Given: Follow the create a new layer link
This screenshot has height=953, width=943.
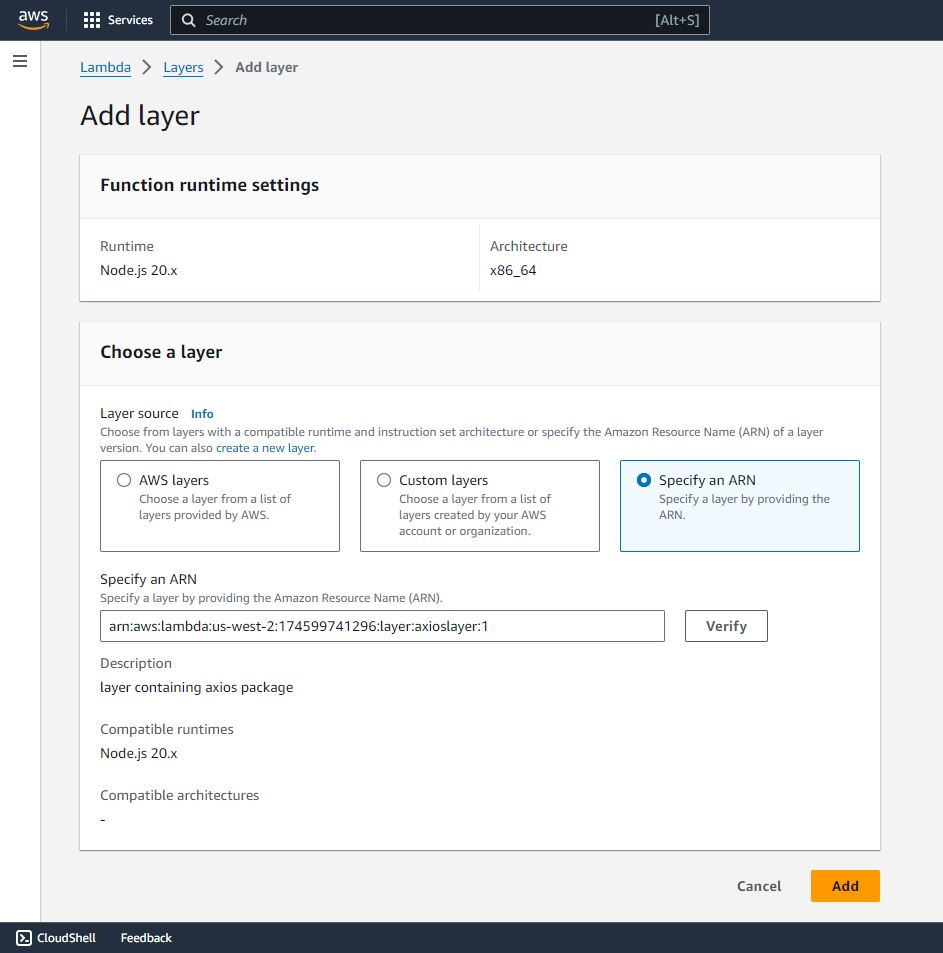Looking at the screenshot, I should [x=265, y=448].
